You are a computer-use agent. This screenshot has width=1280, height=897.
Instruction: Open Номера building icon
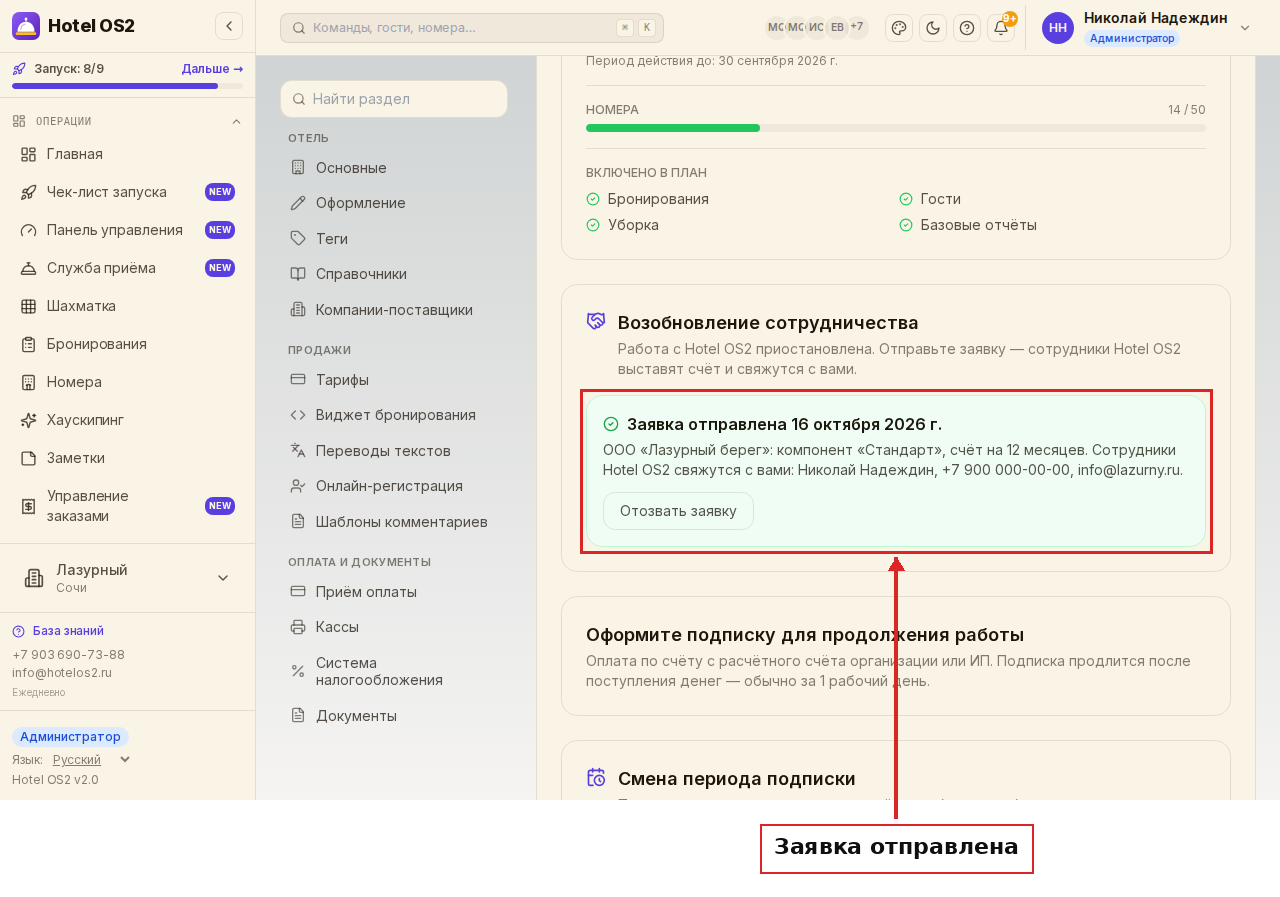(28, 382)
